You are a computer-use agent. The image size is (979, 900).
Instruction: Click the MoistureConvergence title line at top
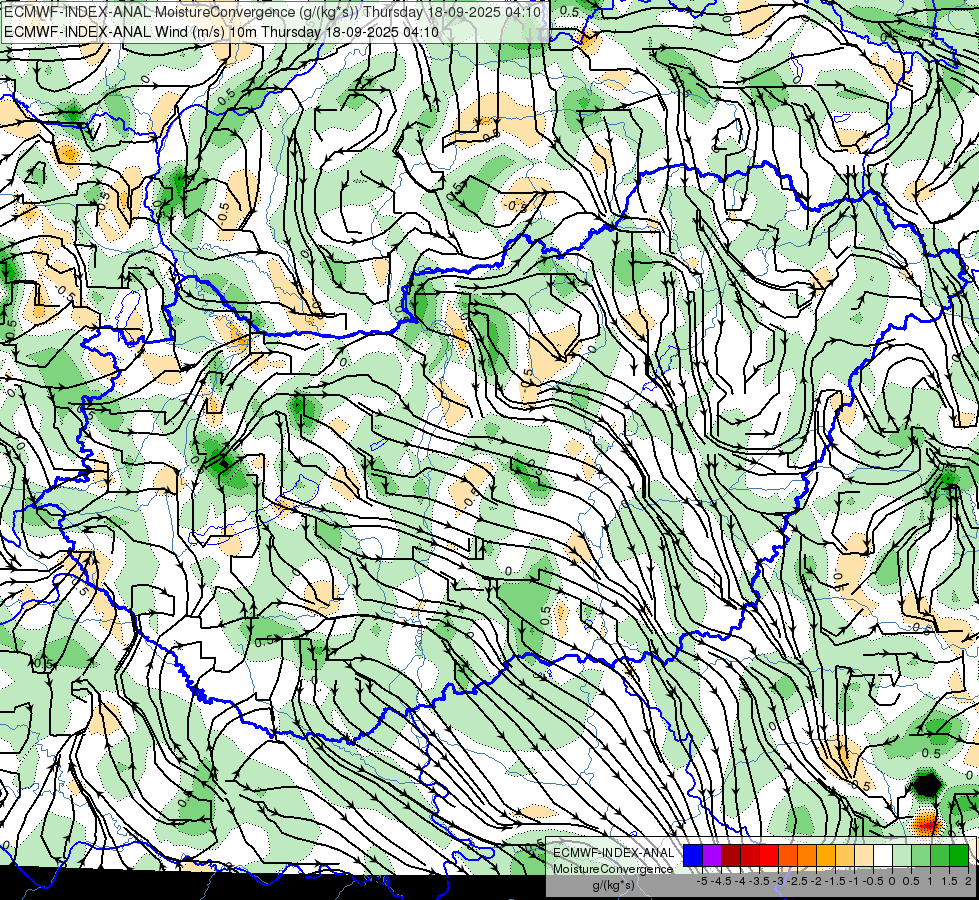[272, 12]
